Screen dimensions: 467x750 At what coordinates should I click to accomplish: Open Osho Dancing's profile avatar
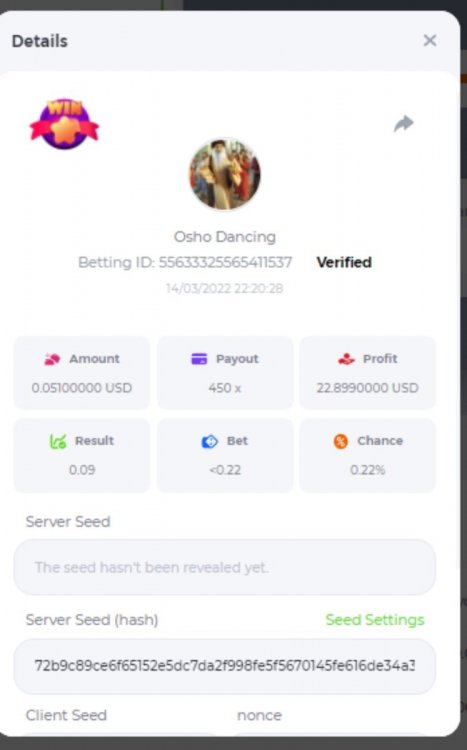[224, 175]
